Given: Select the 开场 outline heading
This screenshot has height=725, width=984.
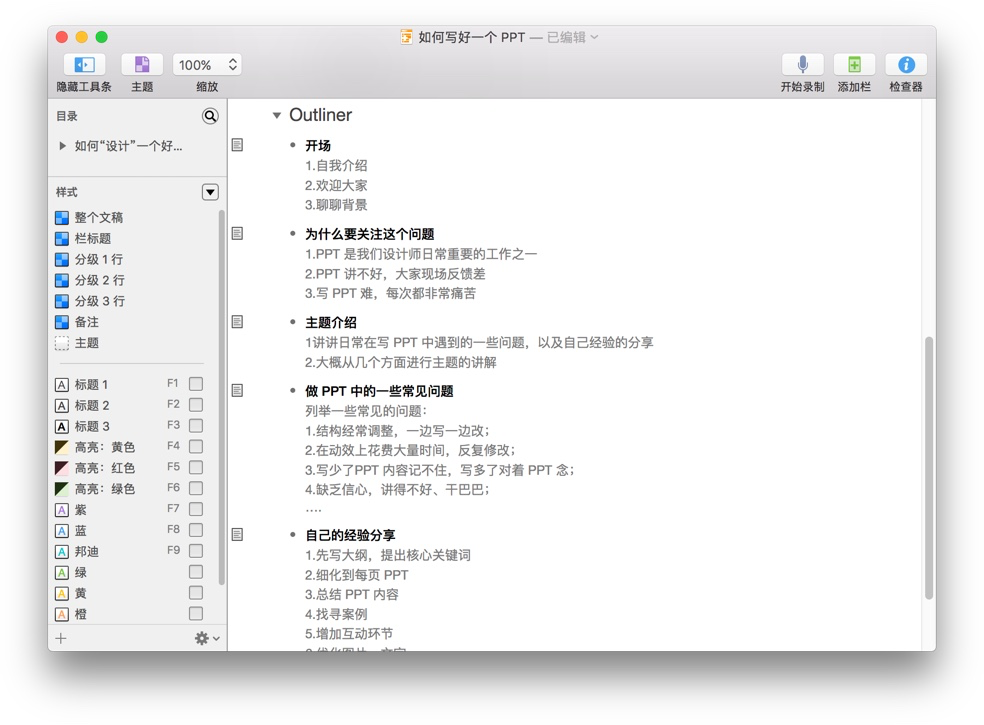Looking at the screenshot, I should pos(318,146).
